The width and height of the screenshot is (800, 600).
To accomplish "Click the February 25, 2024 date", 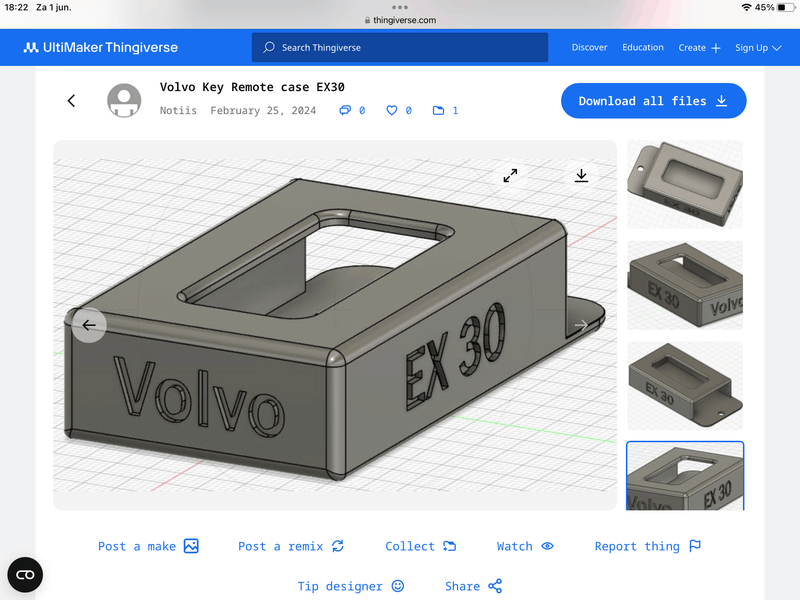I will pos(263,111).
